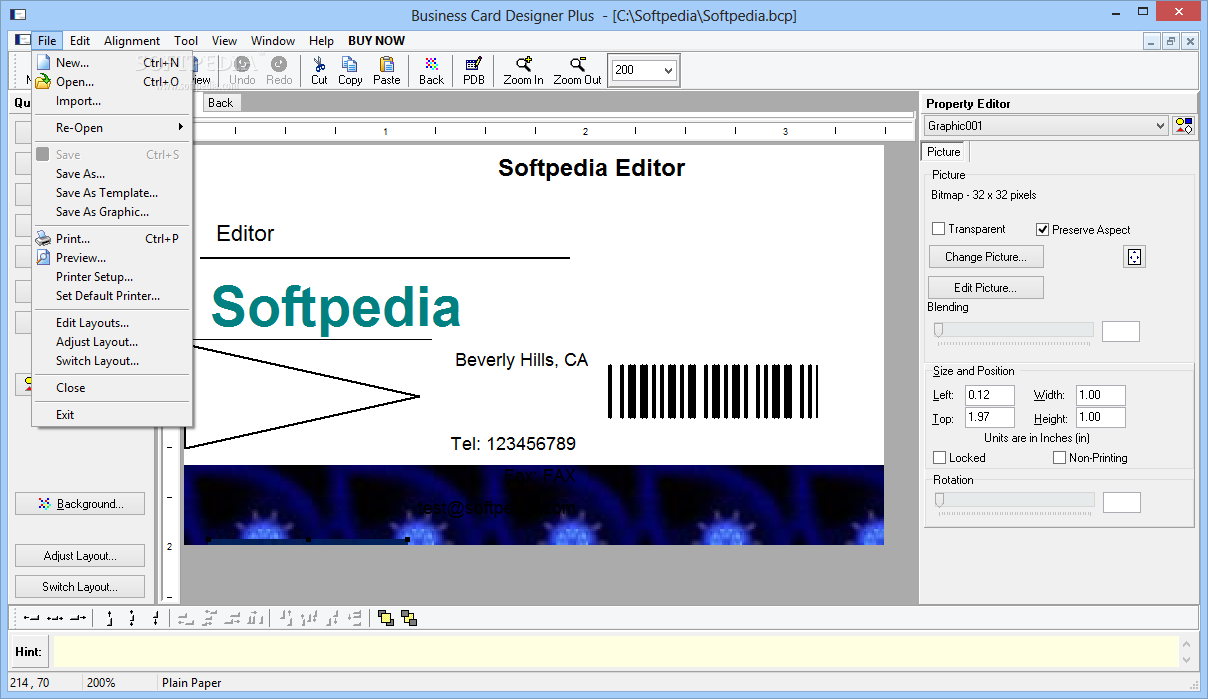Expand the Re-Open submenu

click(112, 128)
